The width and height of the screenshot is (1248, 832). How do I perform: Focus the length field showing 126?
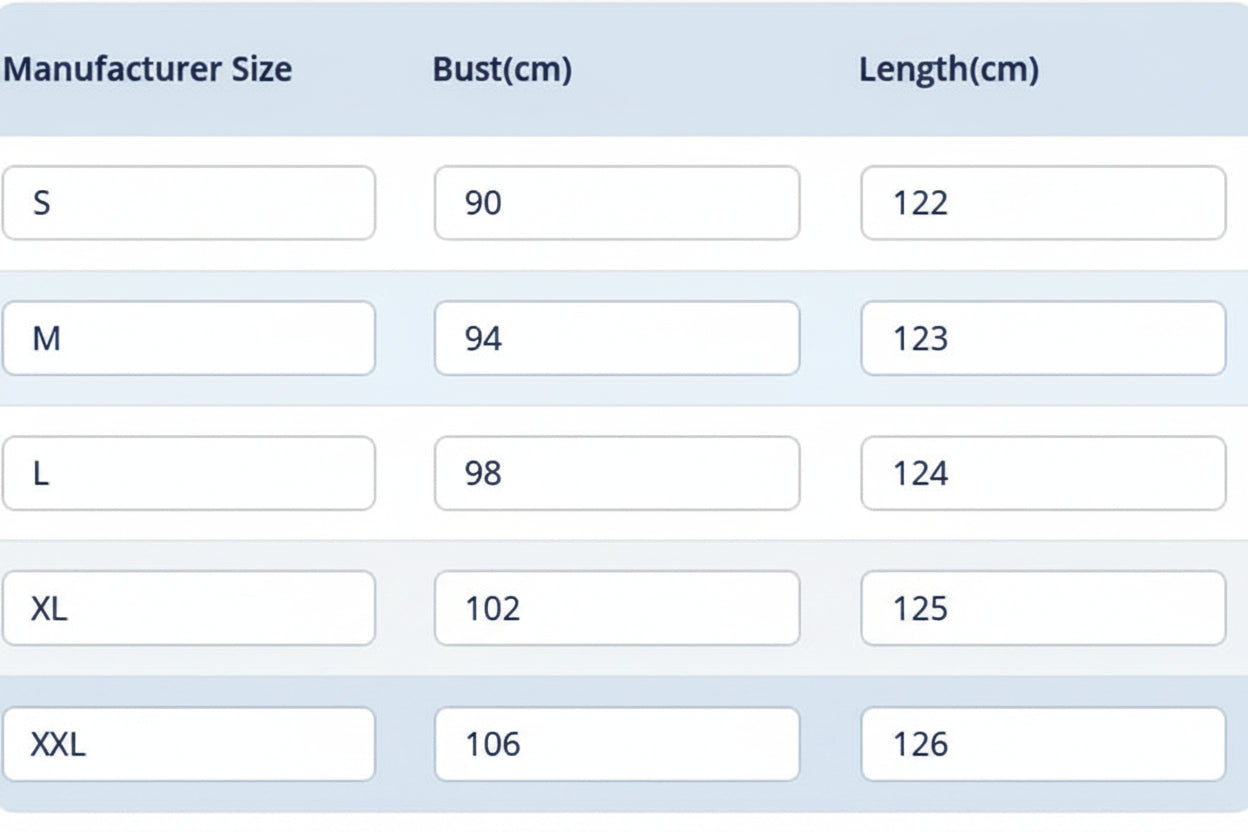click(1043, 744)
